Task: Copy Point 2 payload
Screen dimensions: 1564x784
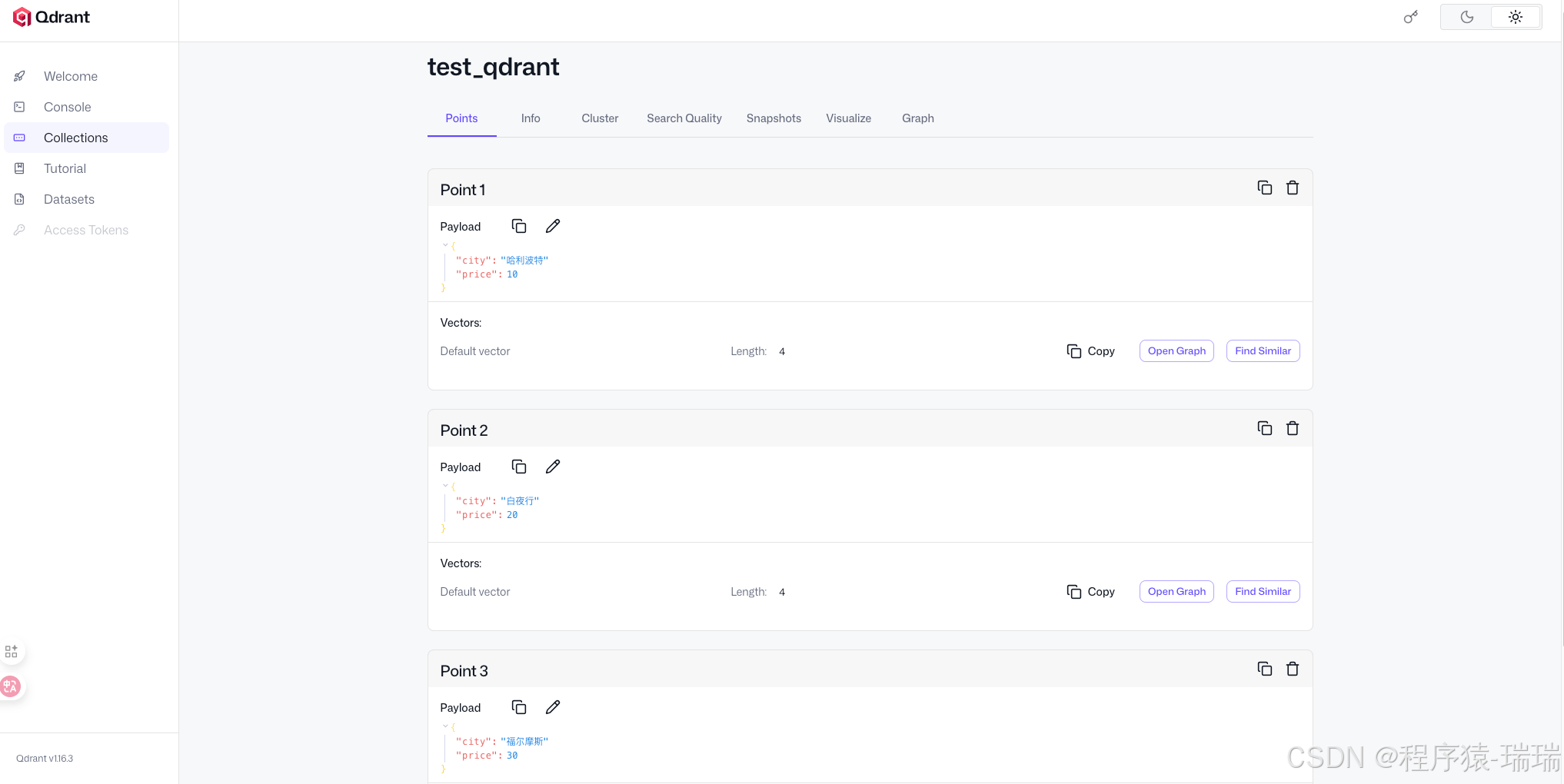Action: click(519, 467)
